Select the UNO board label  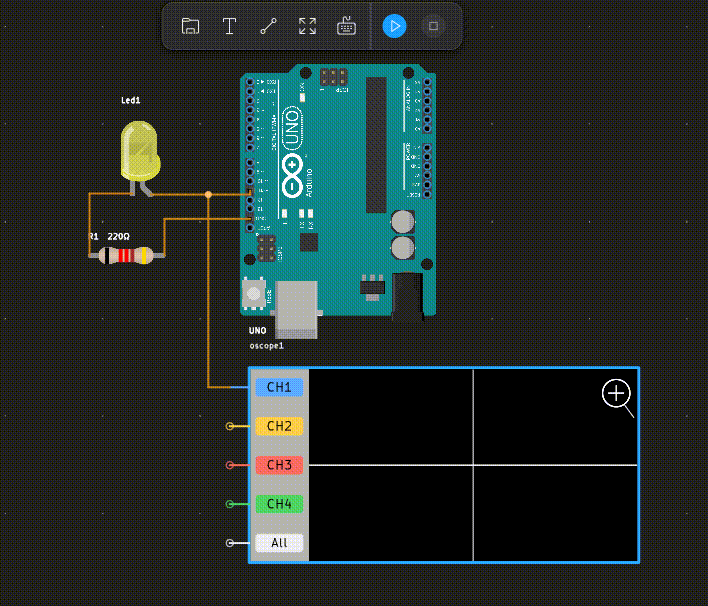257,331
